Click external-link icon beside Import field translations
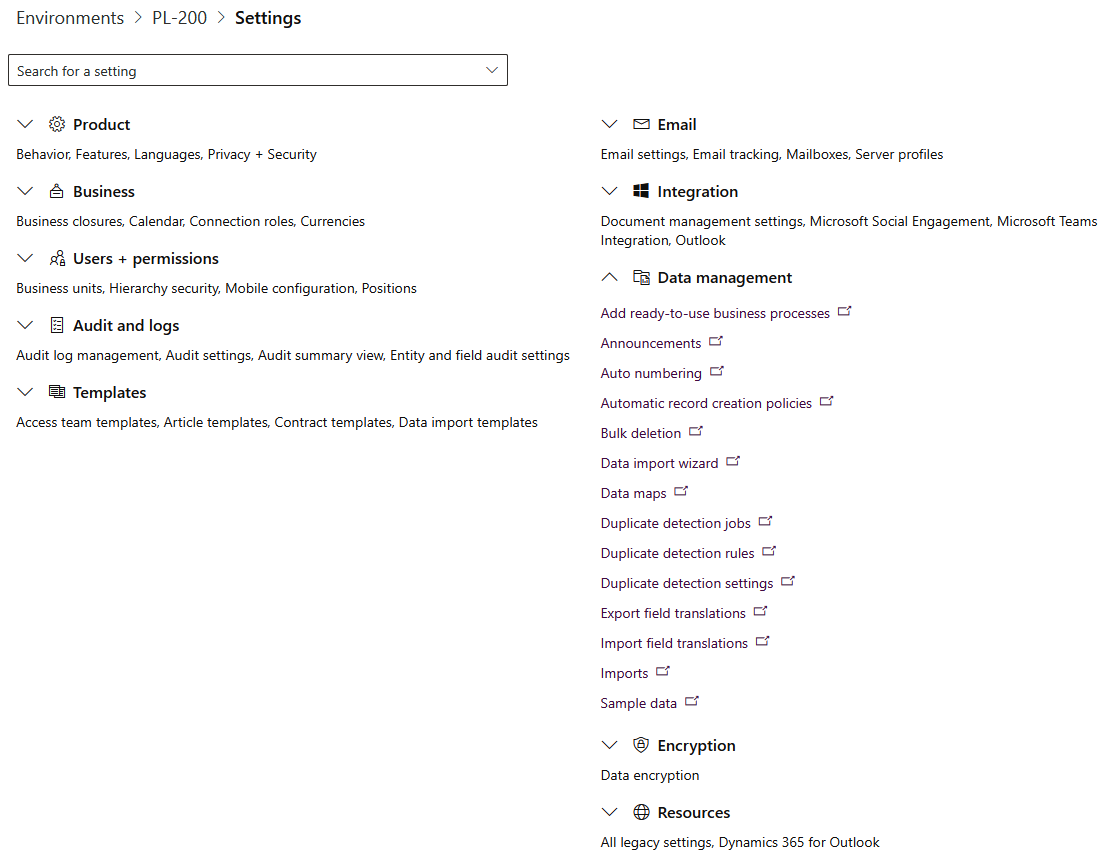 click(762, 641)
